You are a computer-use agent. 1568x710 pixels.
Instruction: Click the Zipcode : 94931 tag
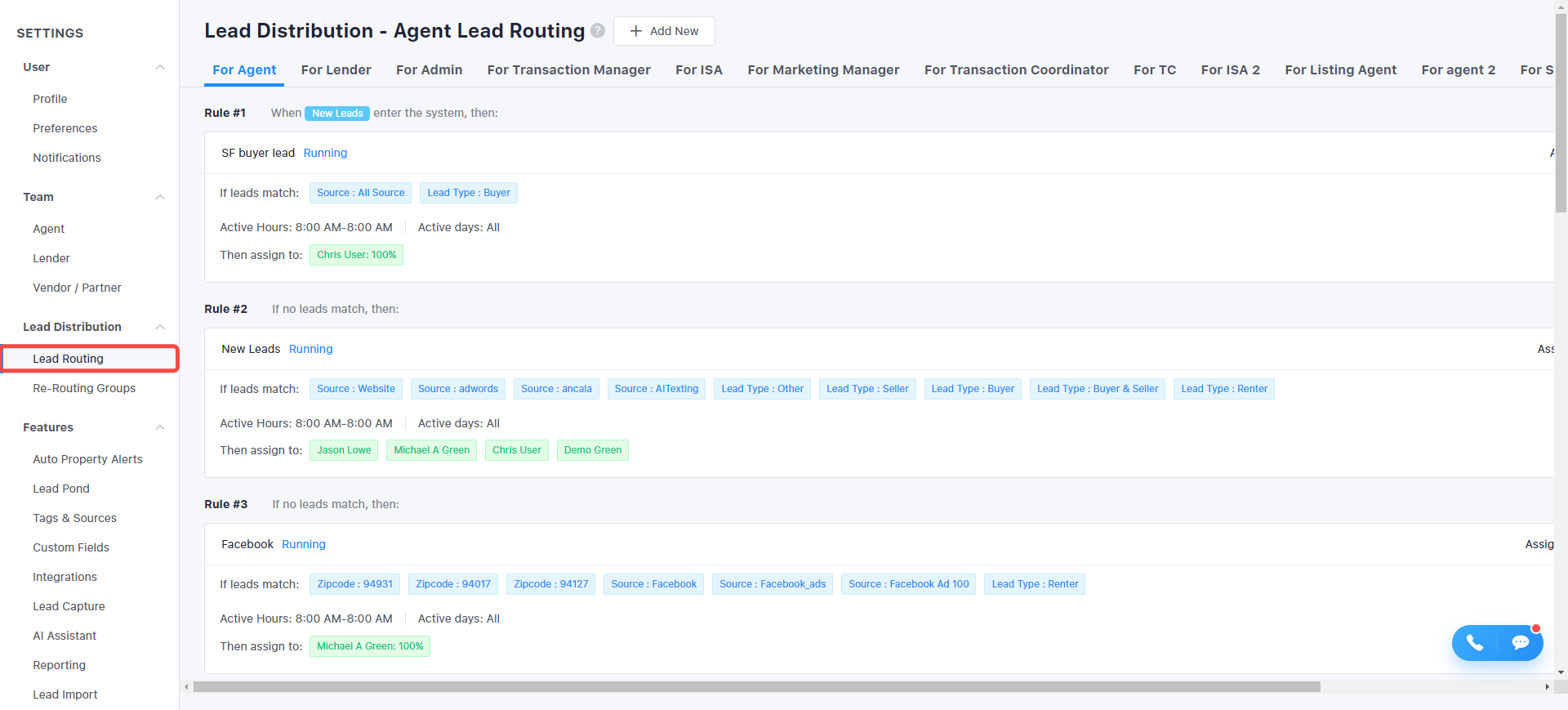click(354, 584)
